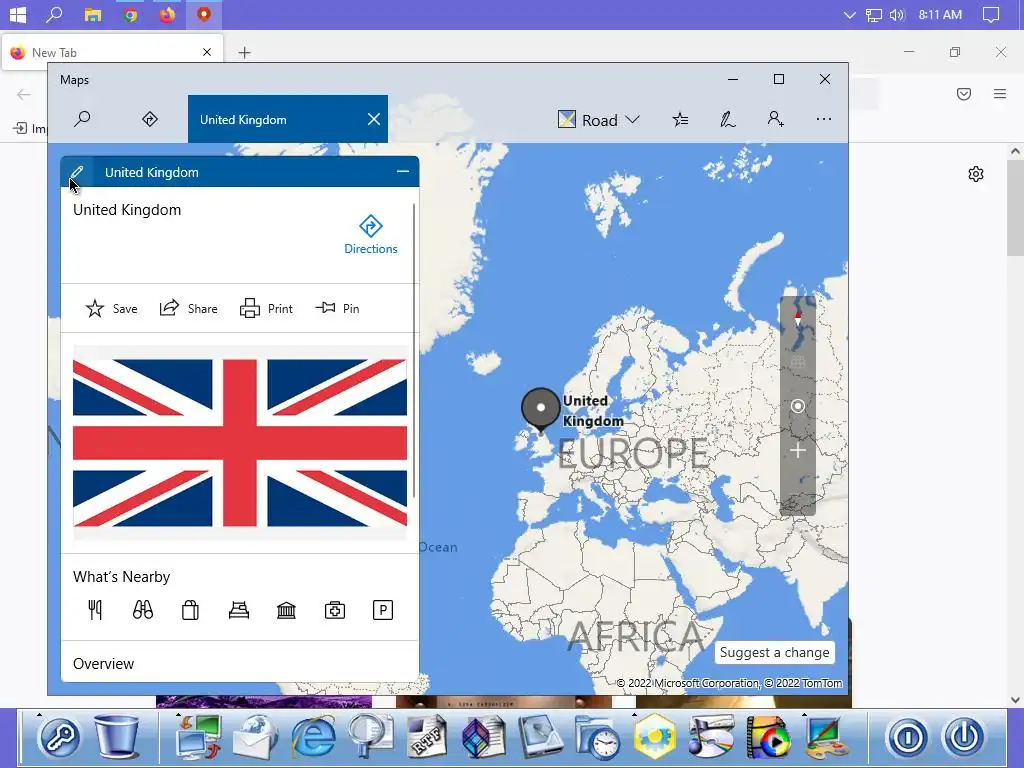Reset map rotation with compass icon
Viewport: 1024px width, 768px height.
[x=797, y=319]
